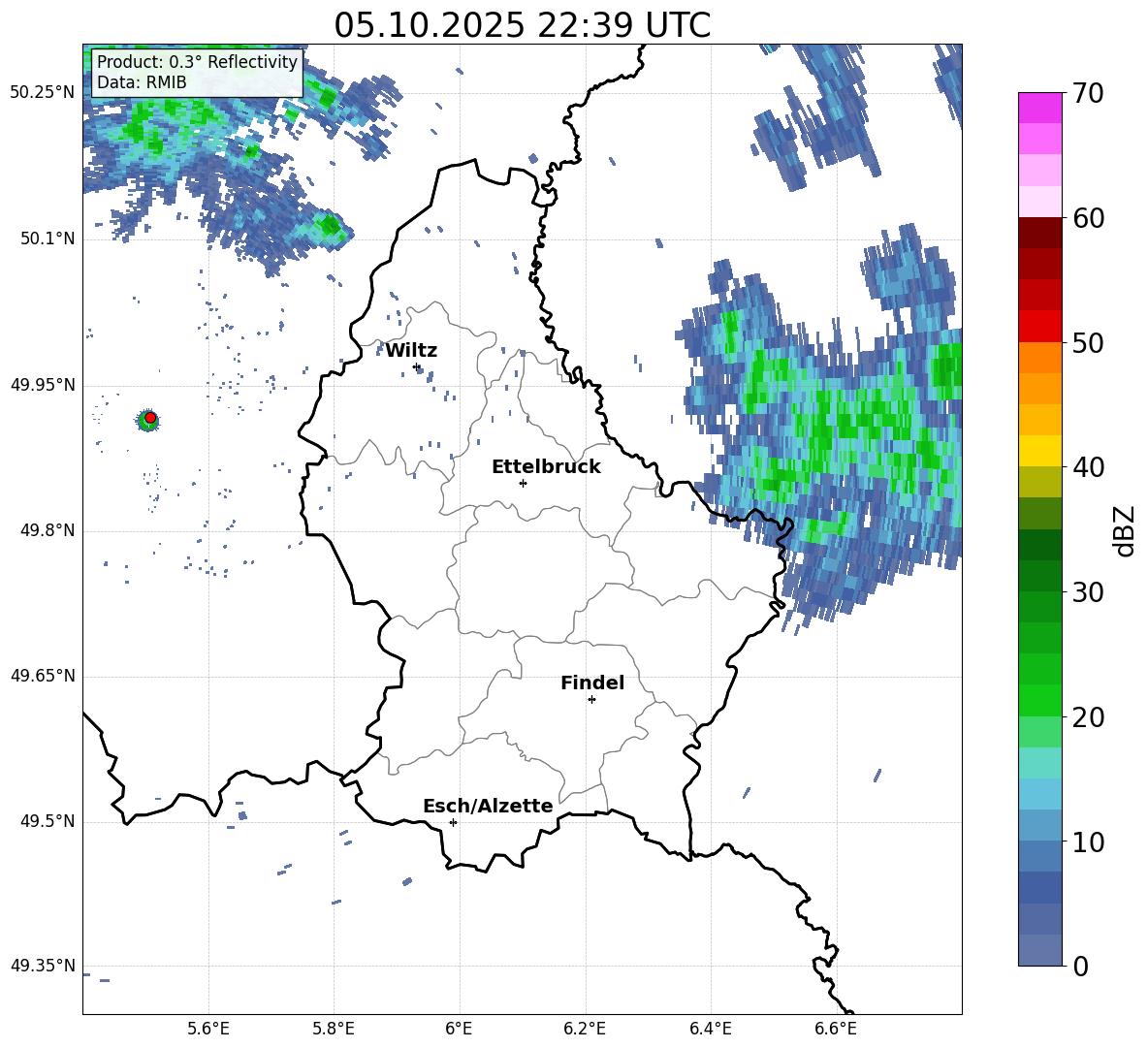Click the dBZ colorbar axis label
The width and height of the screenshot is (1148, 1048).
tap(1126, 530)
